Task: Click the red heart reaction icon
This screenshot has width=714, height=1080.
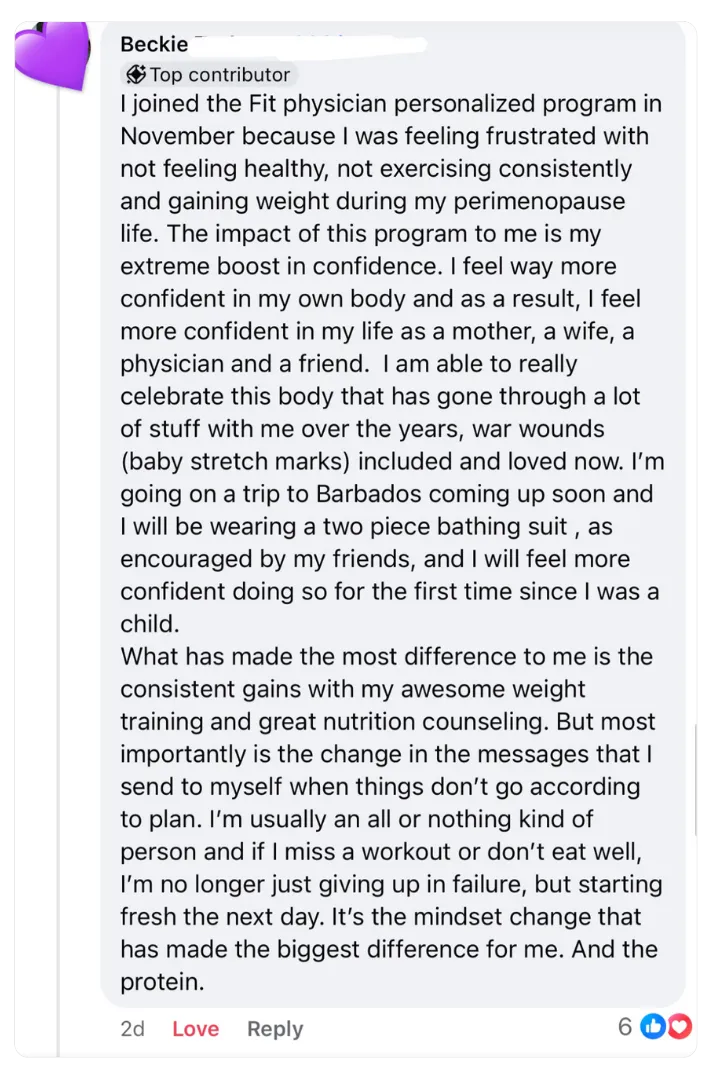Action: (680, 1027)
